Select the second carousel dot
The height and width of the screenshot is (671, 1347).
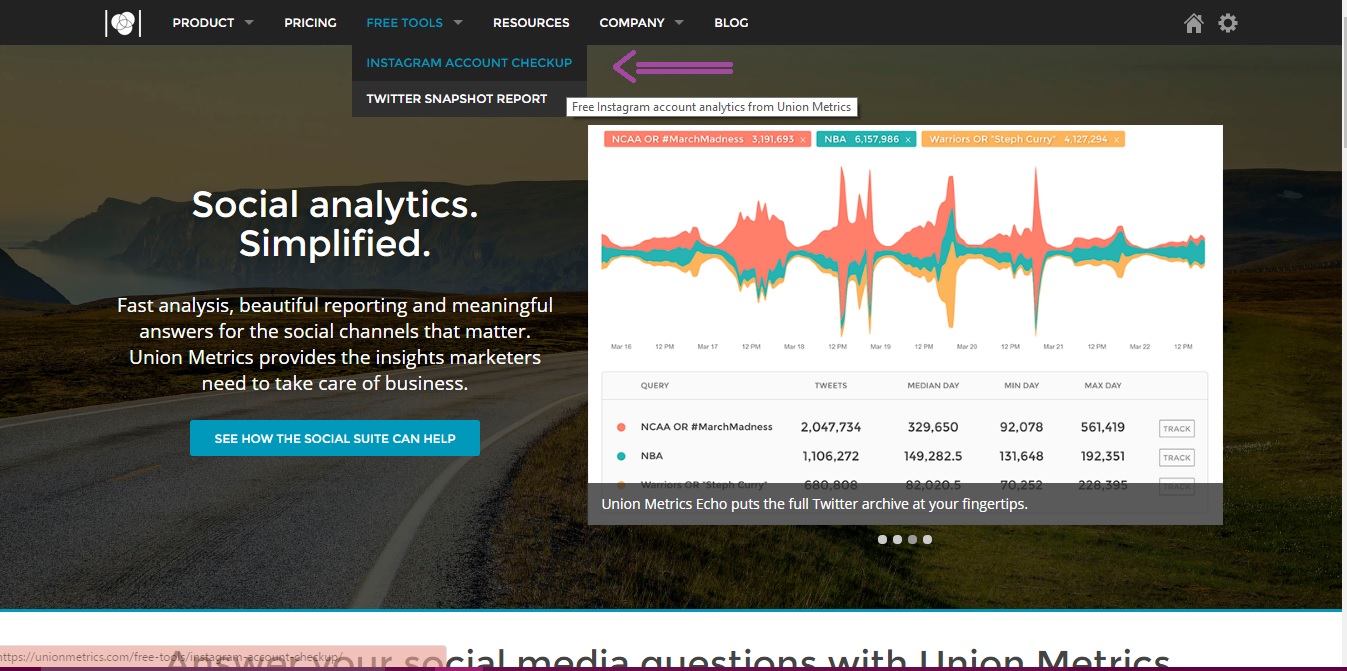(897, 539)
